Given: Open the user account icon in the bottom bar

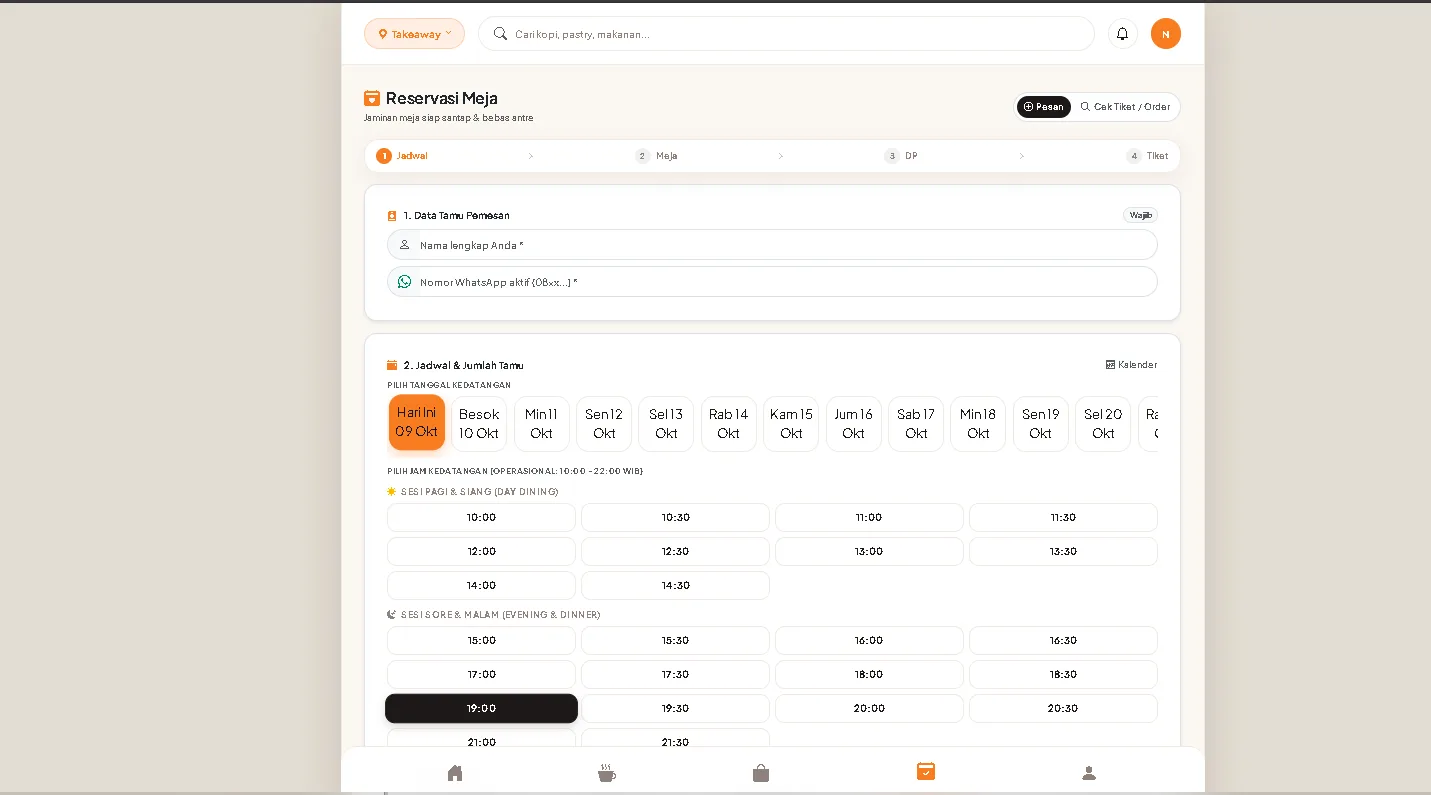Looking at the screenshot, I should click(1089, 773).
